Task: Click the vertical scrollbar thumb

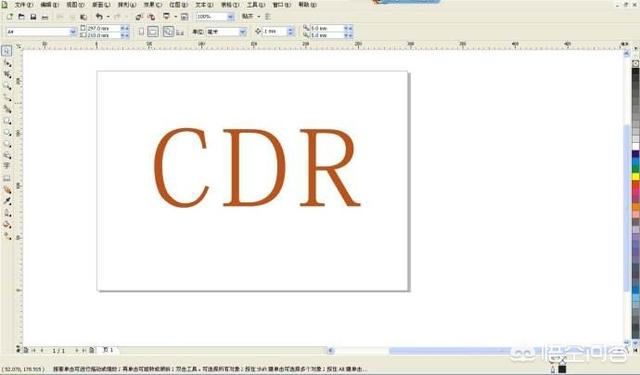Action: pyautogui.click(x=627, y=208)
